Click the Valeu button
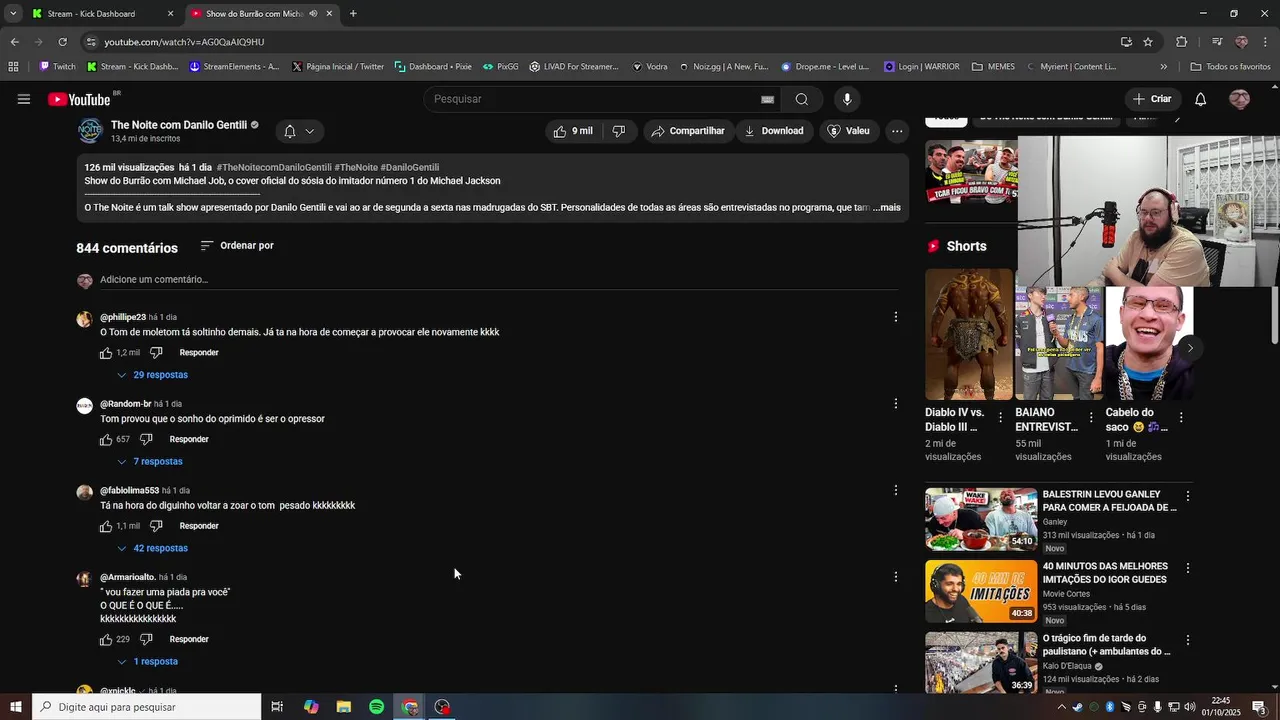 pos(849,131)
